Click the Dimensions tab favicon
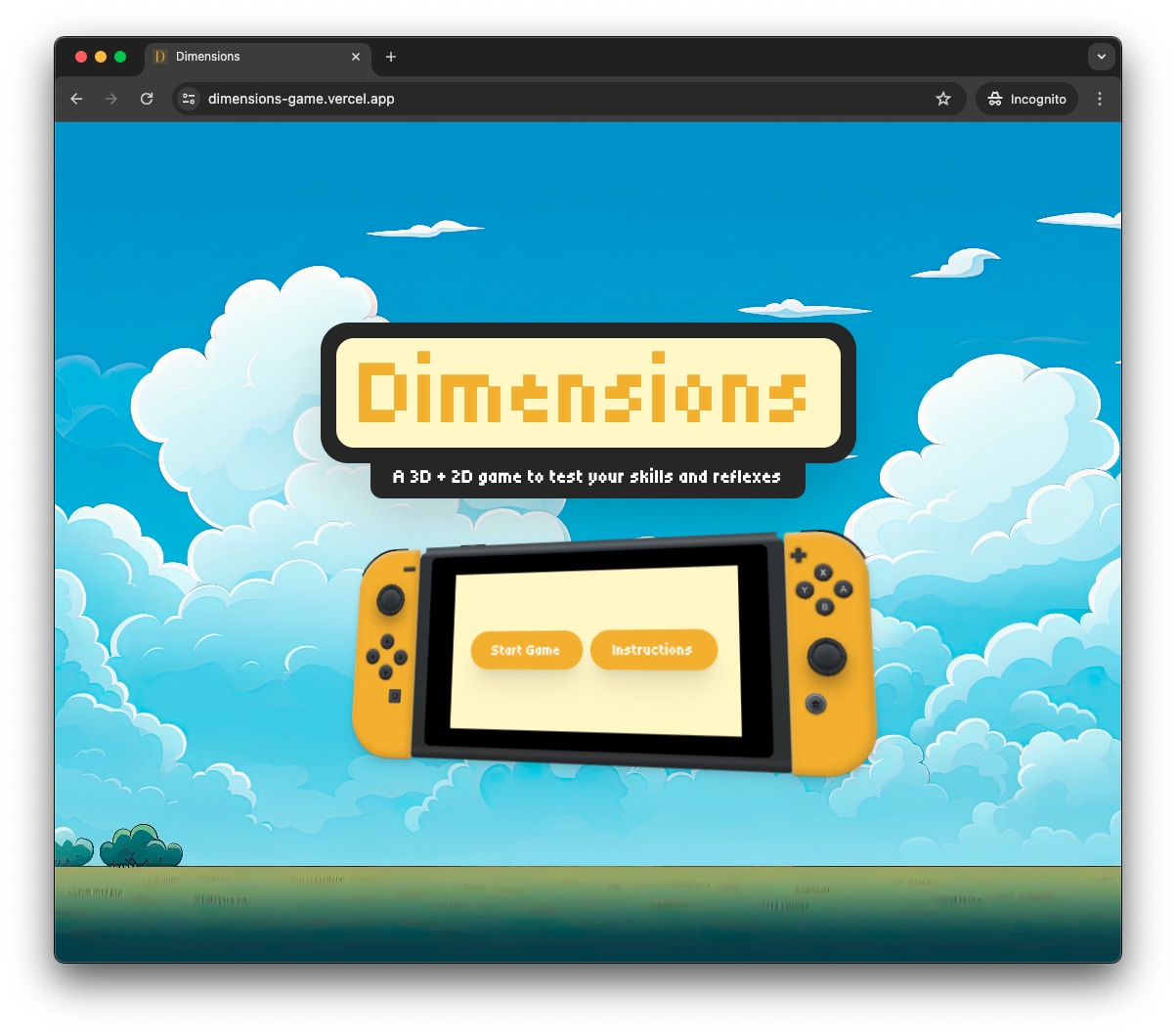 coord(160,57)
